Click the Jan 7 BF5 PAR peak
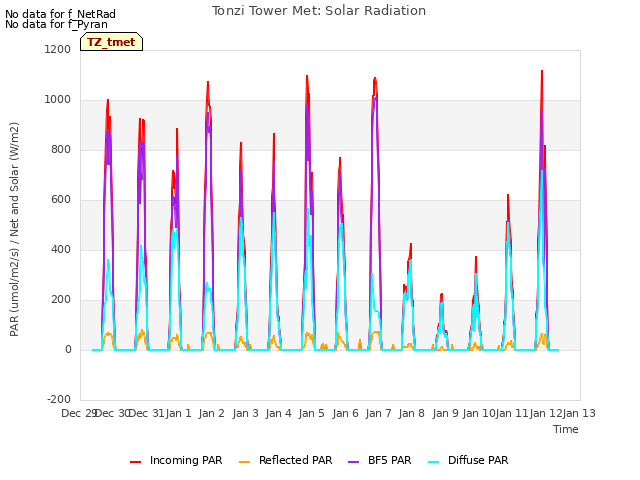Image resolution: width=640 pixels, height=480 pixels. [376, 98]
